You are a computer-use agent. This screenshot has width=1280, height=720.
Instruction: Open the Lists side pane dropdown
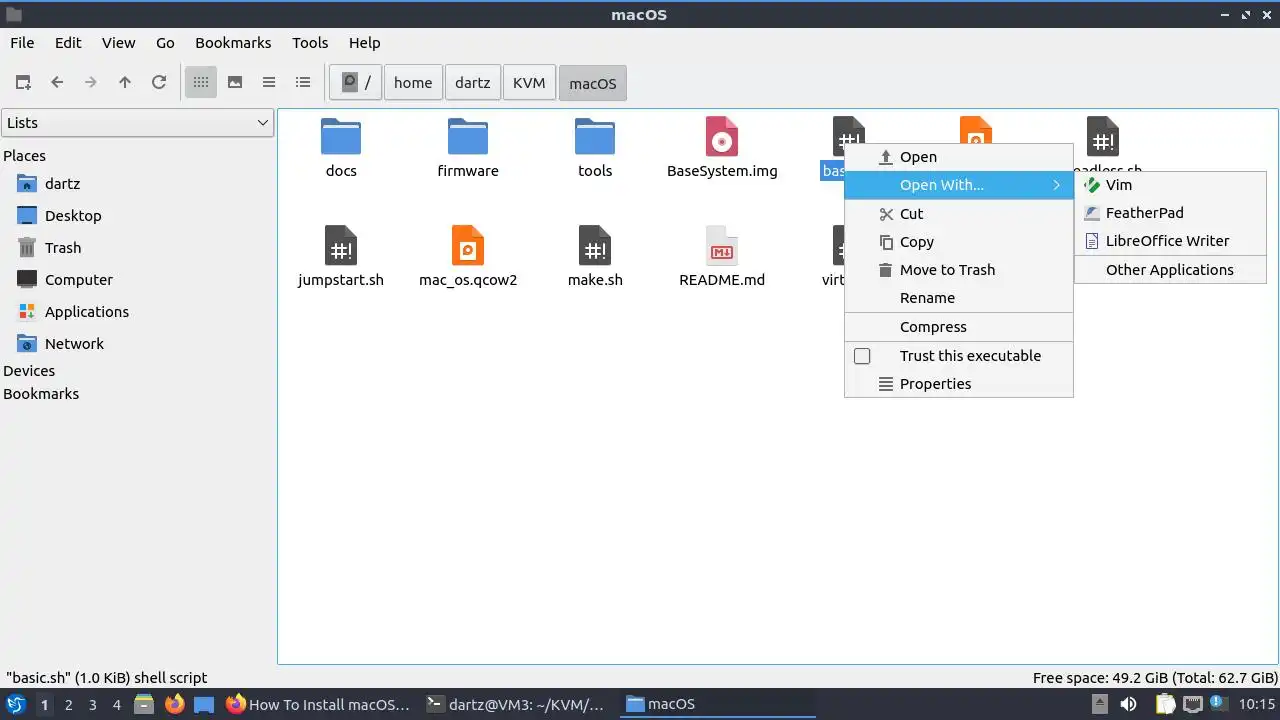(137, 123)
